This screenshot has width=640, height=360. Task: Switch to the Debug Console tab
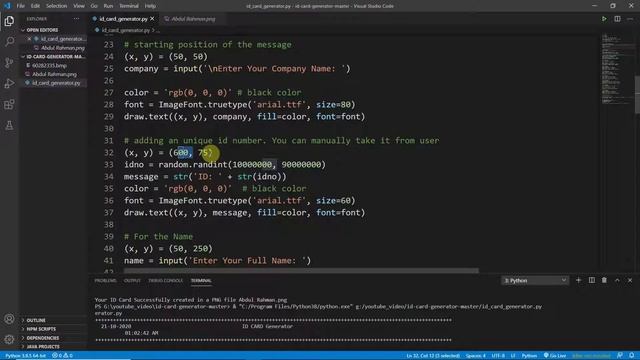coord(165,281)
